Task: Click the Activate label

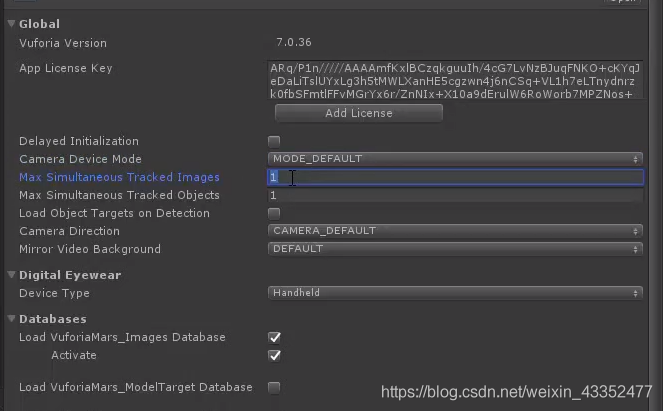Action: click(74, 355)
